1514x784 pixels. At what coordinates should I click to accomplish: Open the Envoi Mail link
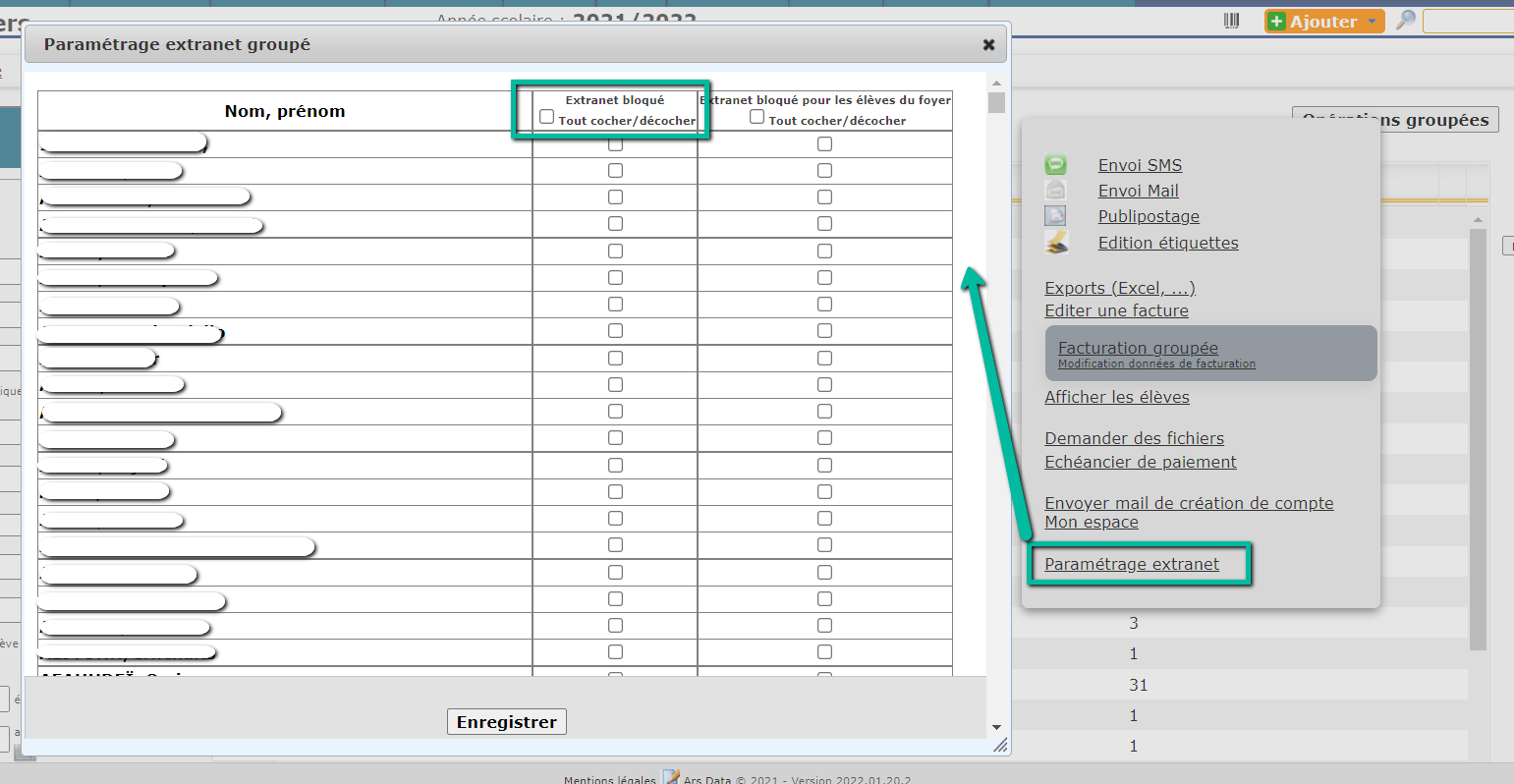pyautogui.click(x=1139, y=191)
